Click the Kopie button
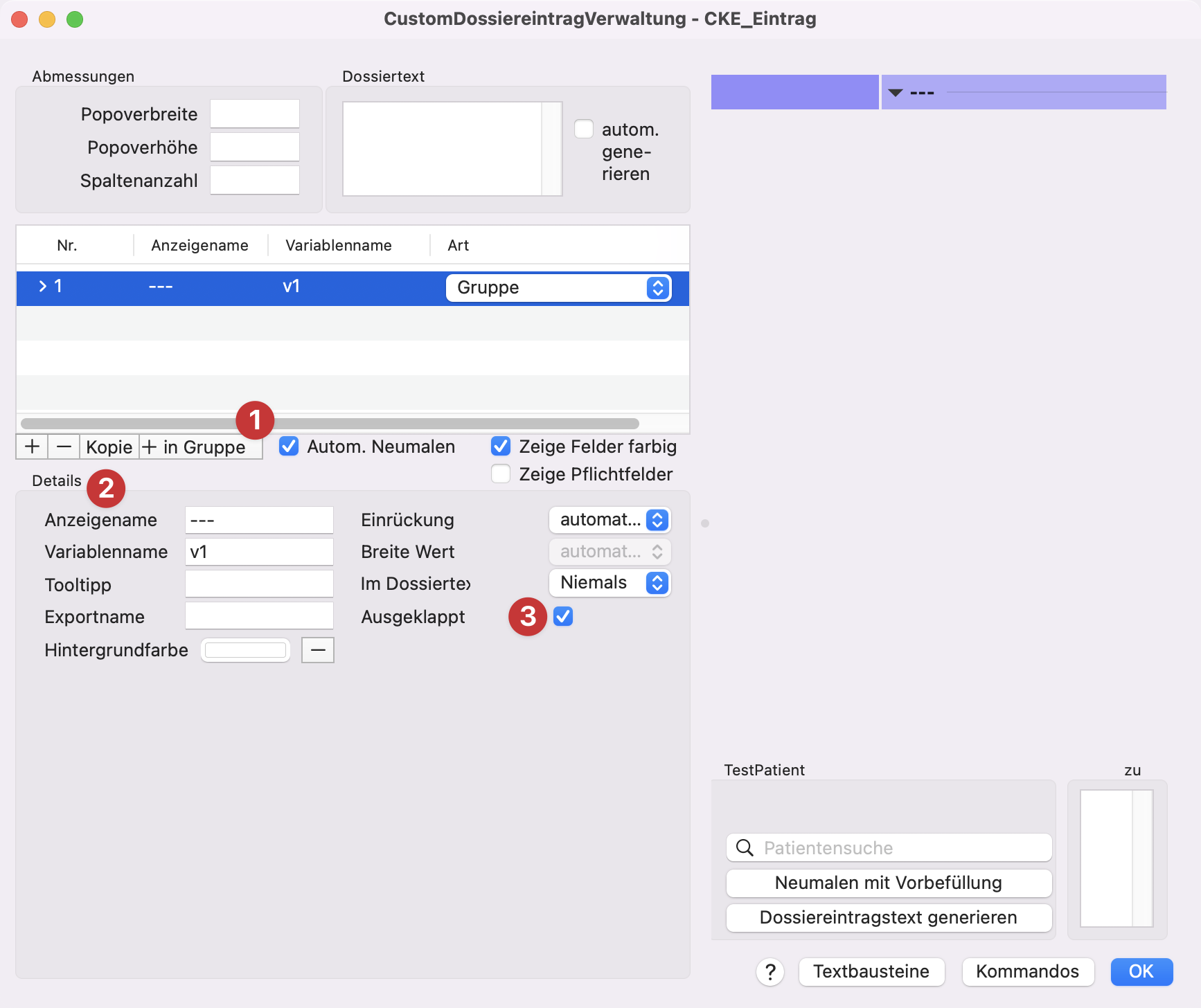 [109, 447]
